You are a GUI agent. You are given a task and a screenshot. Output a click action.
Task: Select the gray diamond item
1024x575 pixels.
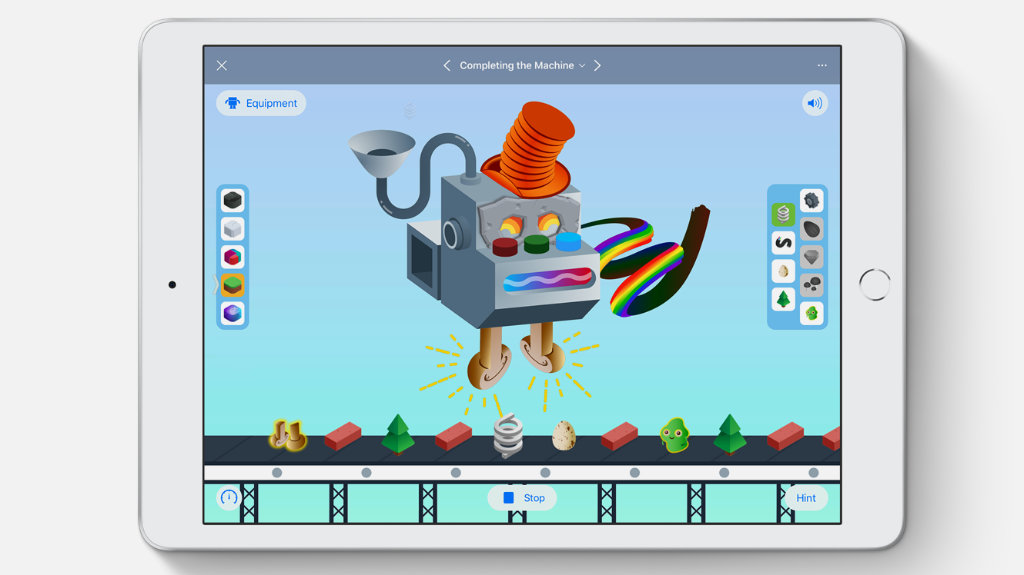[812, 257]
